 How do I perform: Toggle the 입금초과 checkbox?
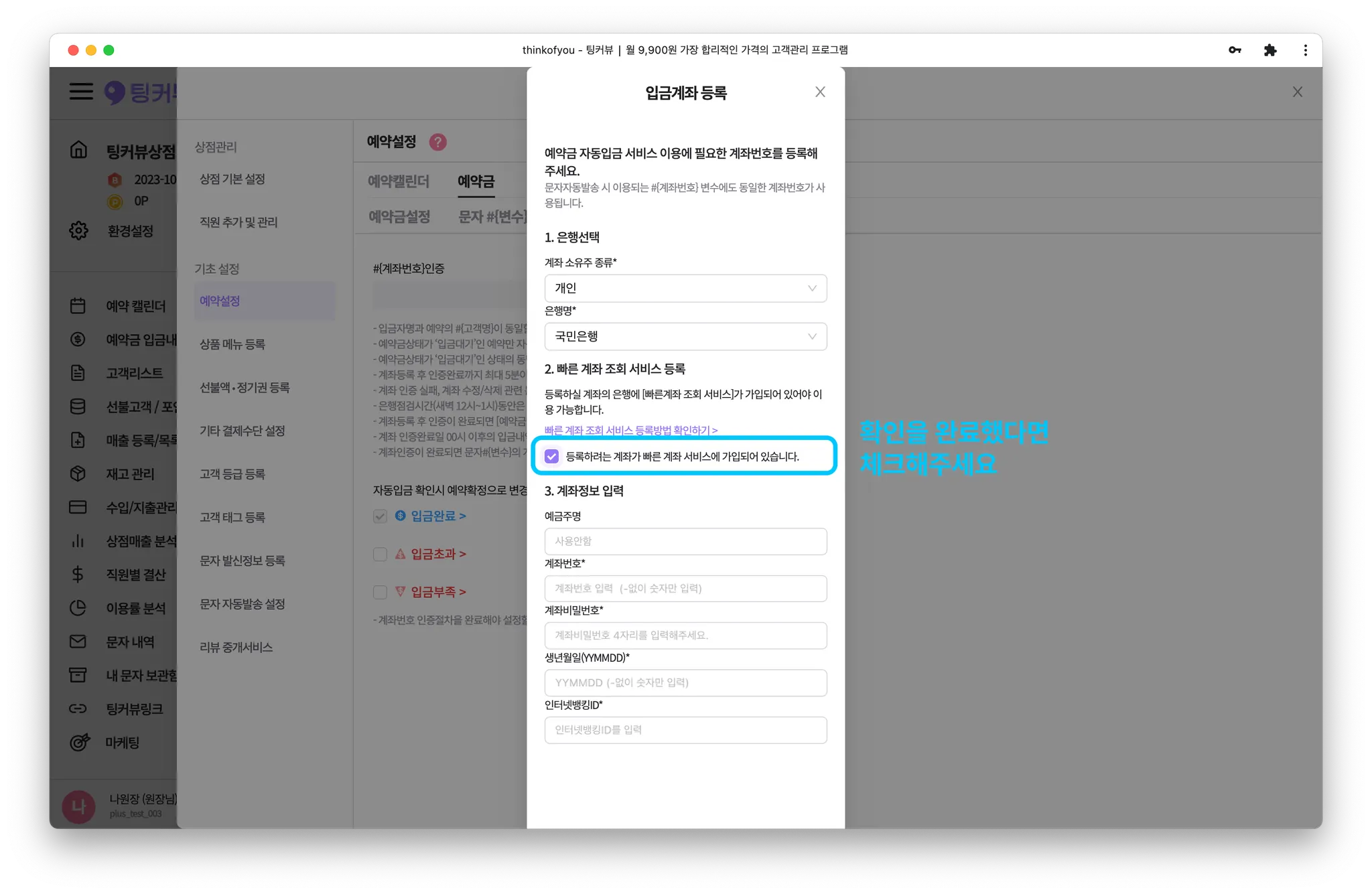(380, 554)
